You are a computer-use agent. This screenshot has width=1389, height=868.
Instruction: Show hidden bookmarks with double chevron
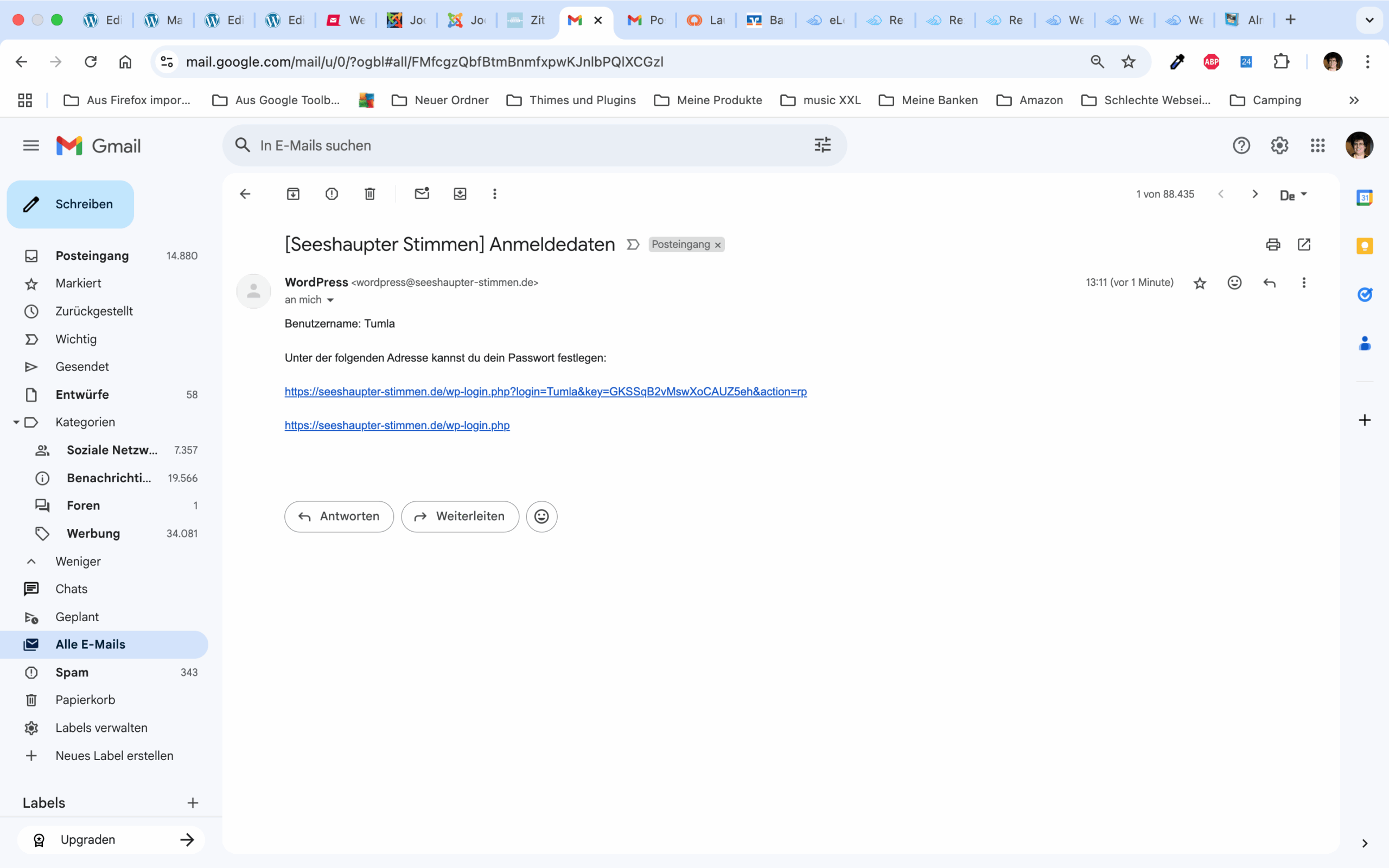pyautogui.click(x=1354, y=100)
